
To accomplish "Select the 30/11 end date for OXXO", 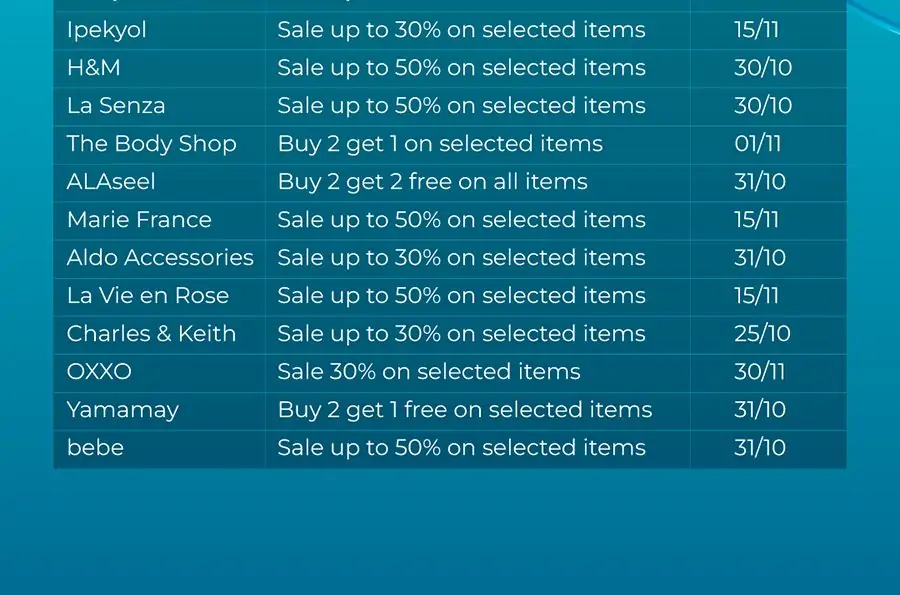I will click(759, 372).
